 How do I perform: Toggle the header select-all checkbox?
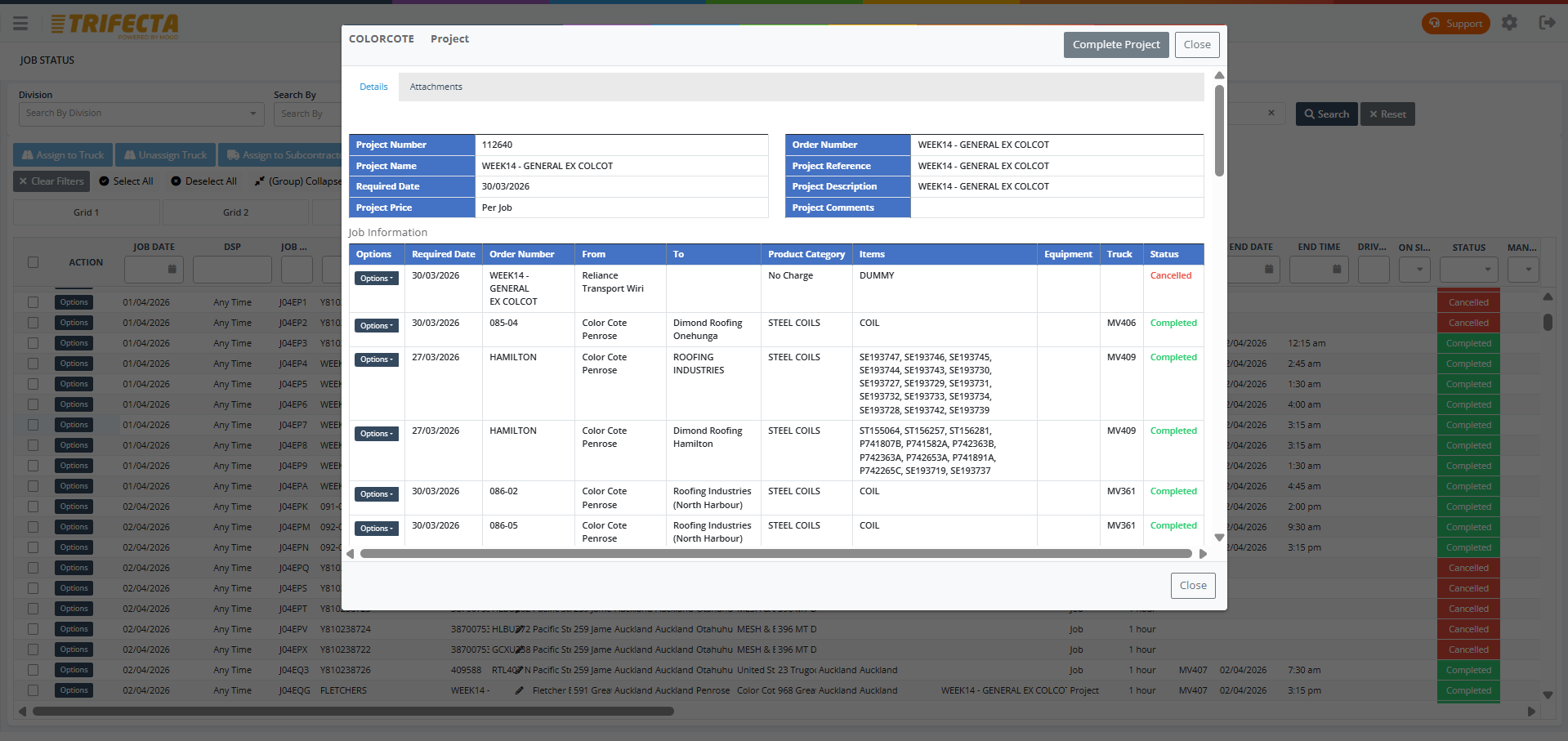33,262
